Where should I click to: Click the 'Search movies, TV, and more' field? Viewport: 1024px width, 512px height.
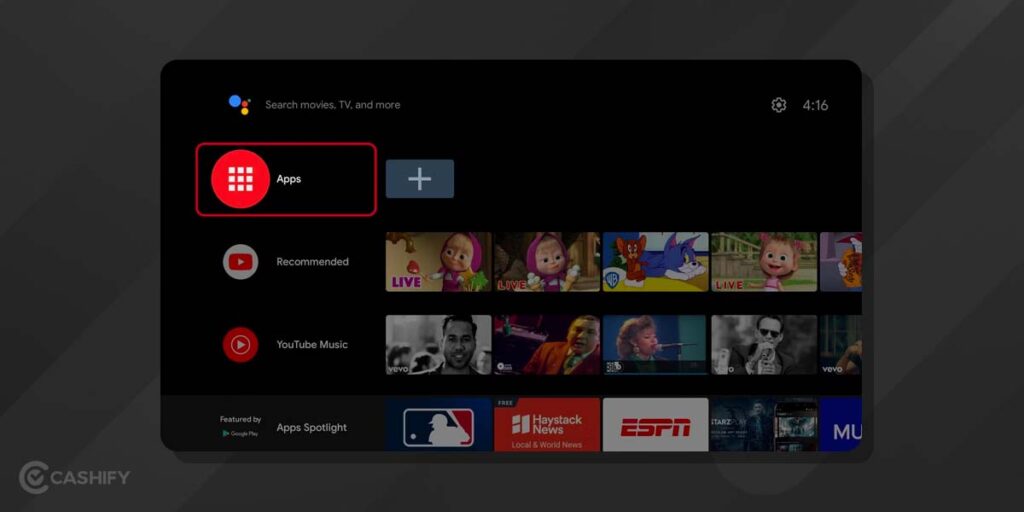point(332,105)
